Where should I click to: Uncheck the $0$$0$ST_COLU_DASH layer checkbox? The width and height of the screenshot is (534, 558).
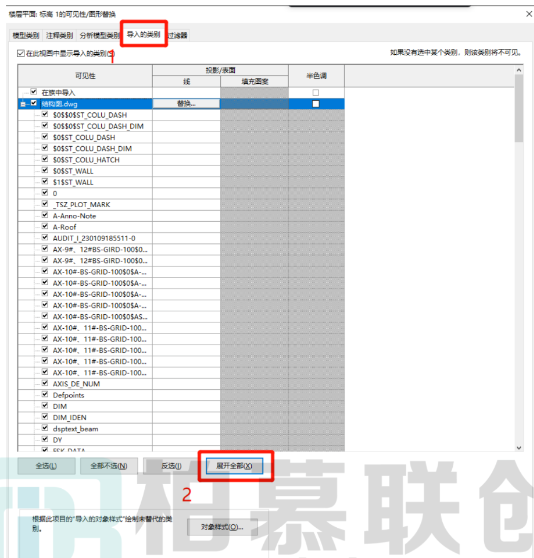pyautogui.click(x=45, y=114)
